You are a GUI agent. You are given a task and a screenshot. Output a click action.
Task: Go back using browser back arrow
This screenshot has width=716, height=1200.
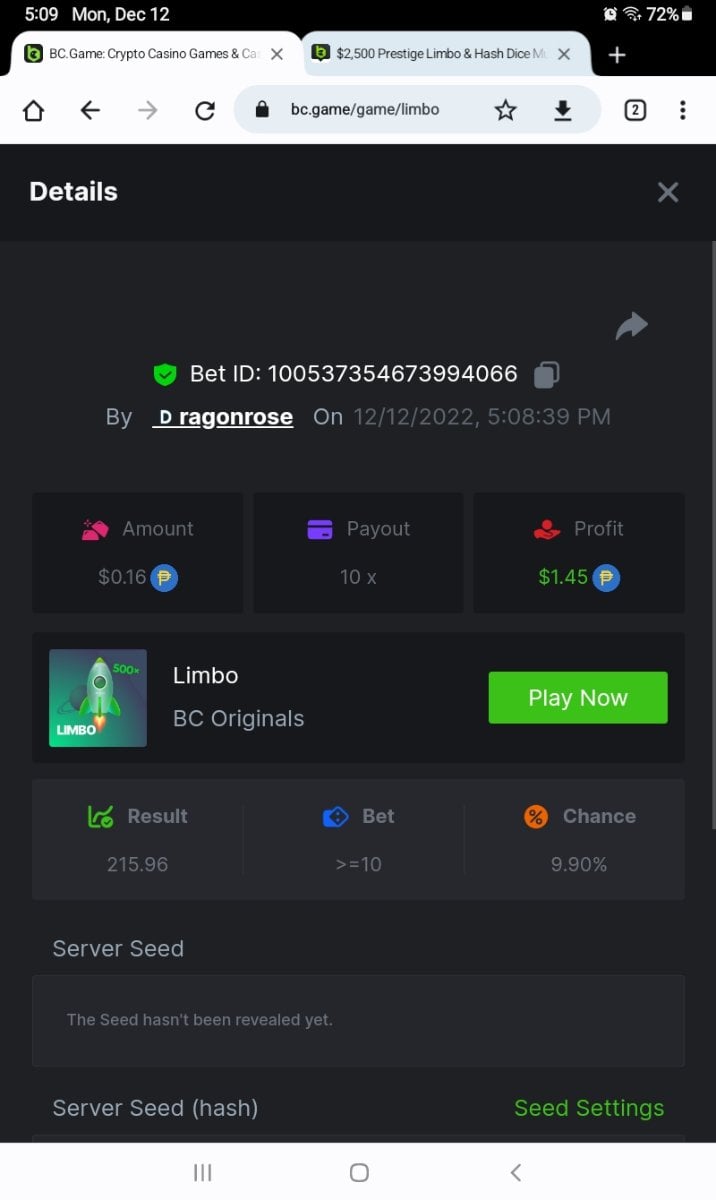[x=90, y=110]
